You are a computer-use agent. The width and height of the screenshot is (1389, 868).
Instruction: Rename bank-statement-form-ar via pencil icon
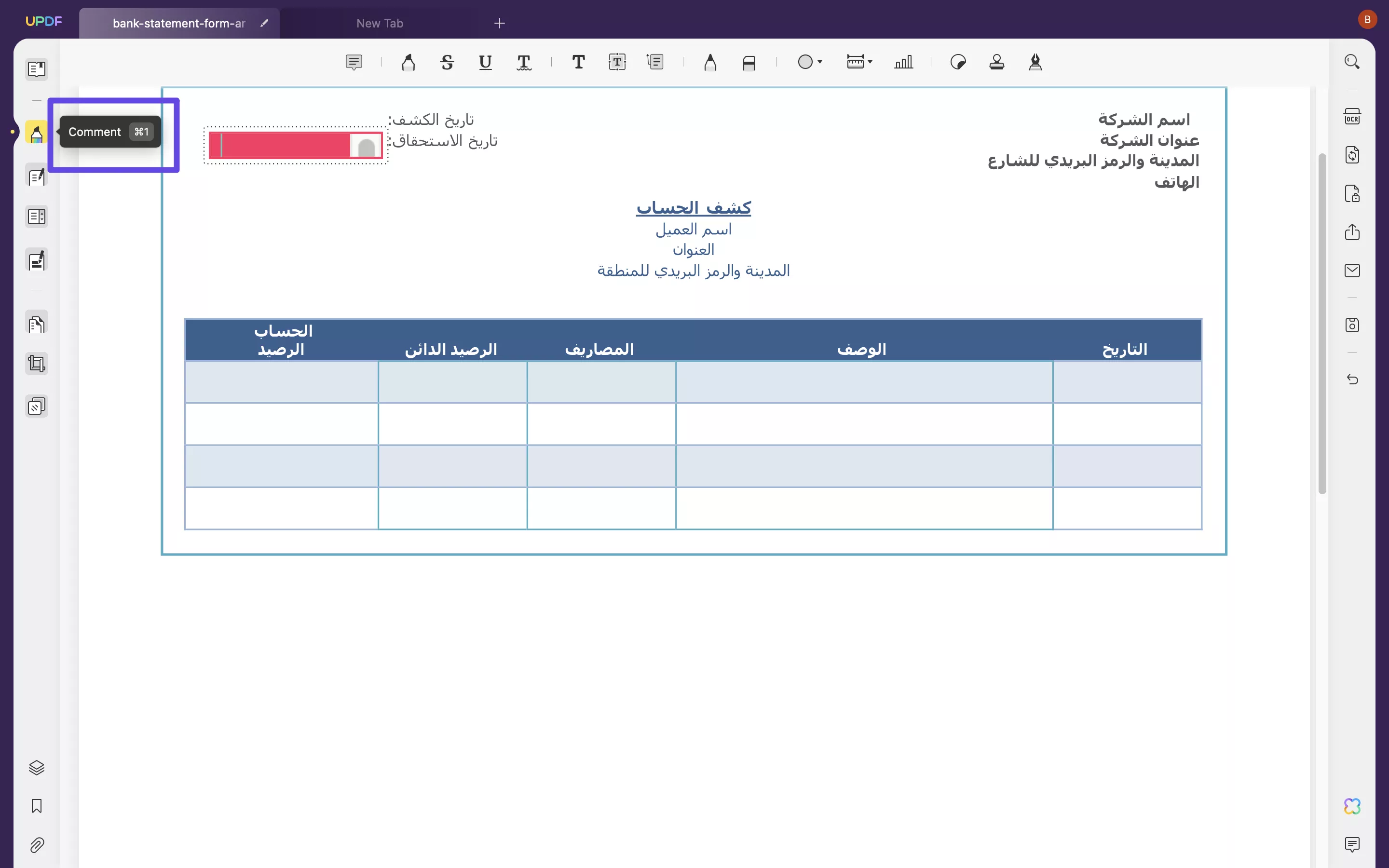point(265,23)
